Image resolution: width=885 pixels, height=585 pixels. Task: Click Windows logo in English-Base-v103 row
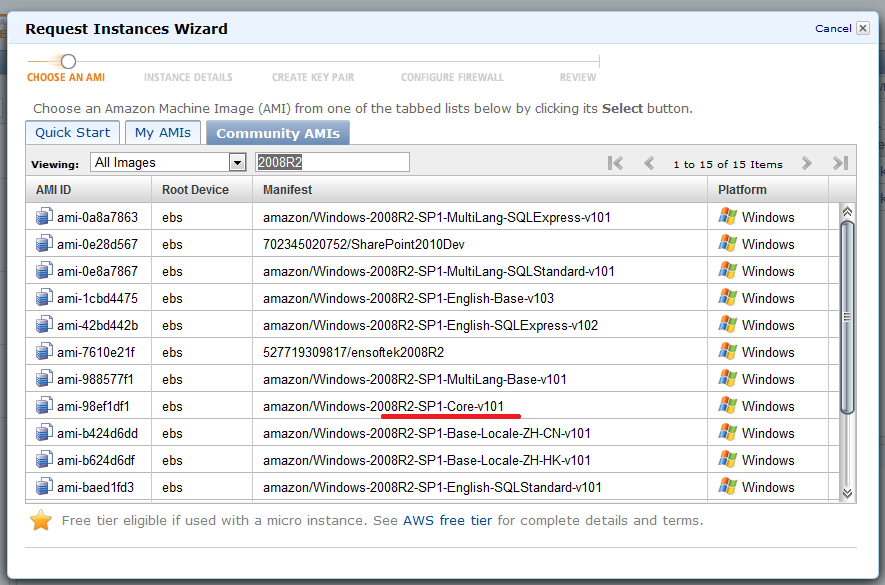728,298
